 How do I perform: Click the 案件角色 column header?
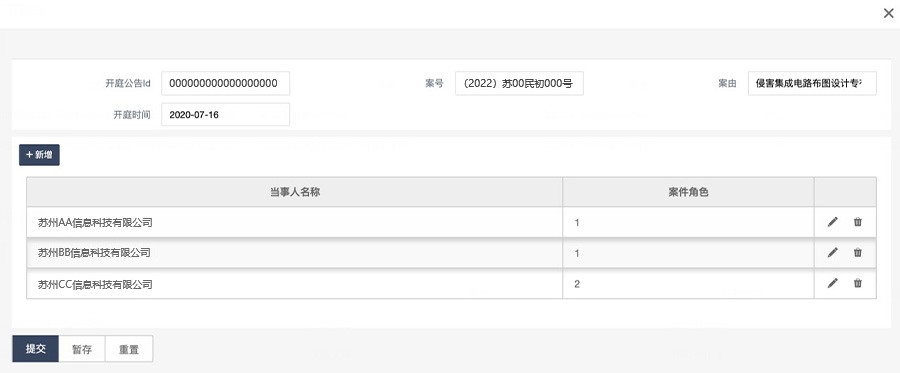pos(688,192)
